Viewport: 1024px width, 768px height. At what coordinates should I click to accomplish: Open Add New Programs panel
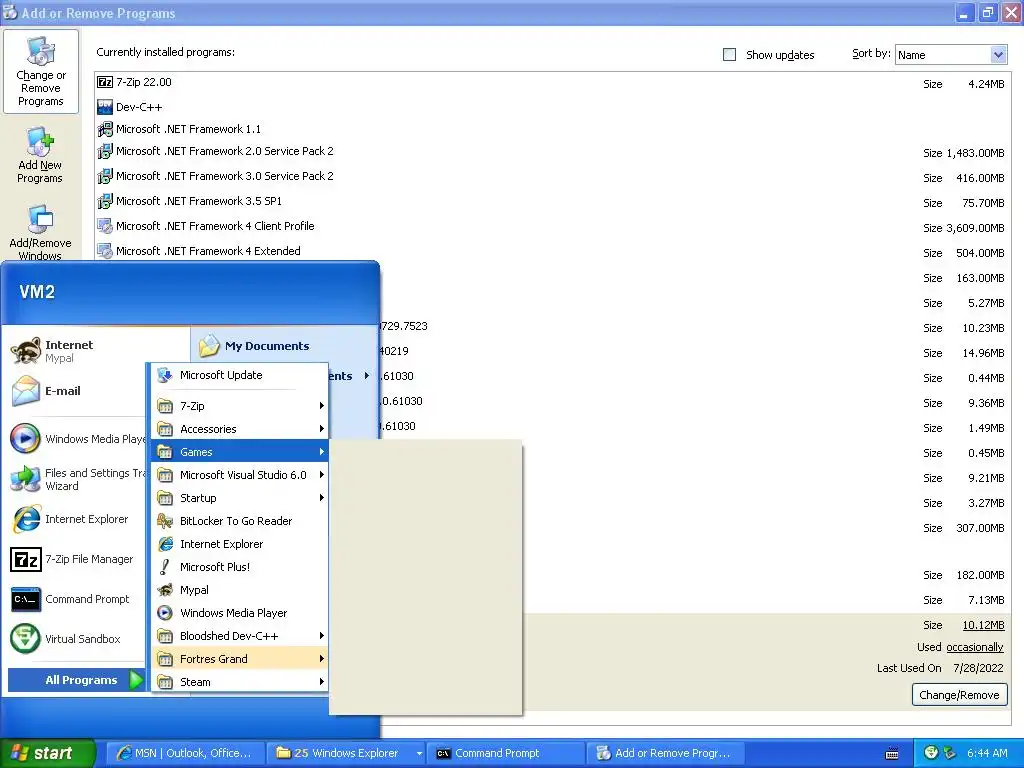[x=40, y=155]
